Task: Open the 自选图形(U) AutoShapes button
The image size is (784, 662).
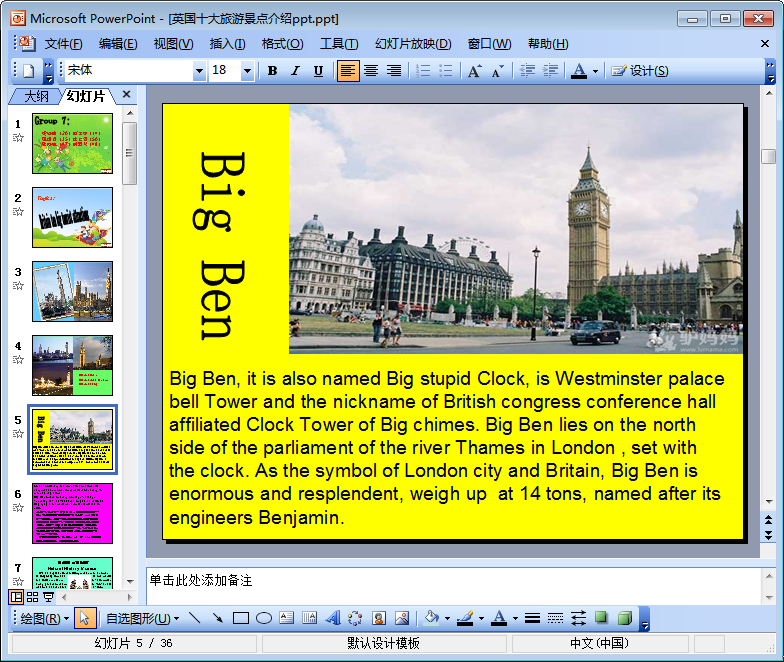Action: click(141, 619)
